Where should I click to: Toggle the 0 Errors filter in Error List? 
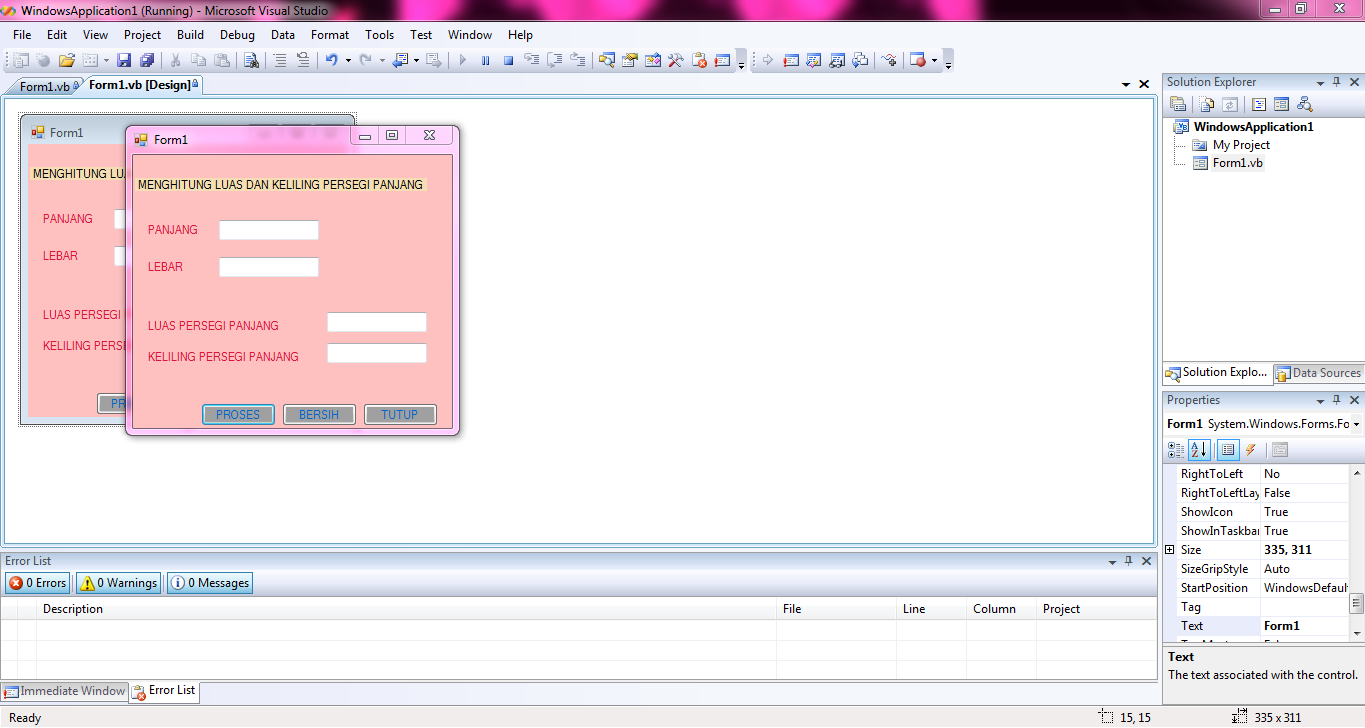tap(37, 582)
